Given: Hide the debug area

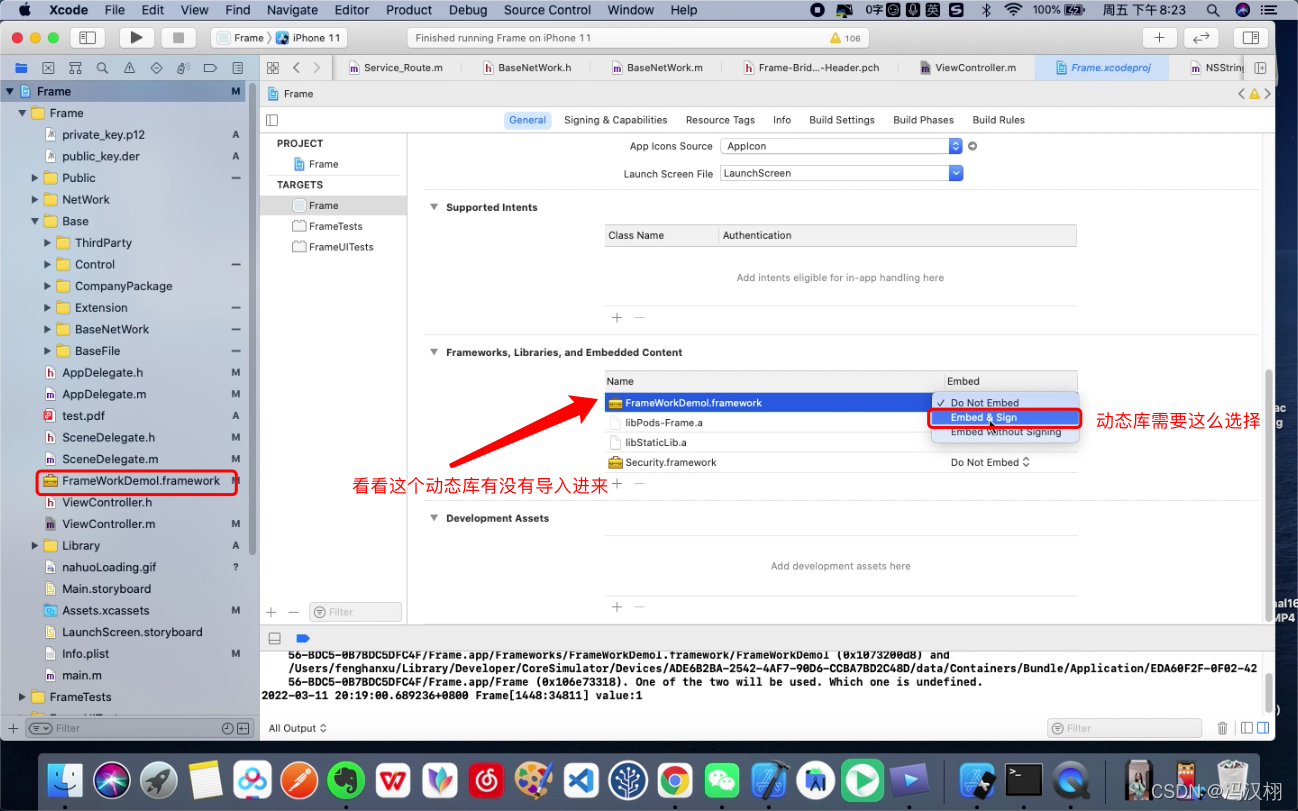Looking at the screenshot, I should coord(275,638).
